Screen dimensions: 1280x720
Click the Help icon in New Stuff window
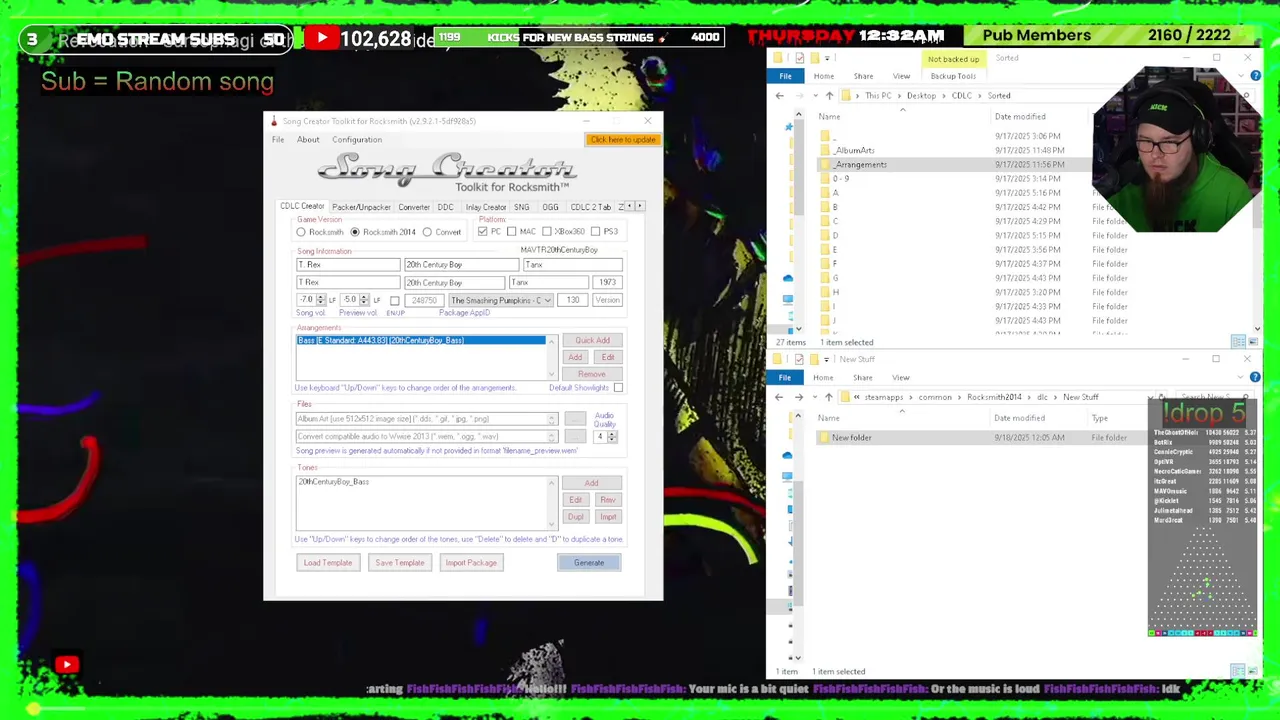coord(1255,377)
